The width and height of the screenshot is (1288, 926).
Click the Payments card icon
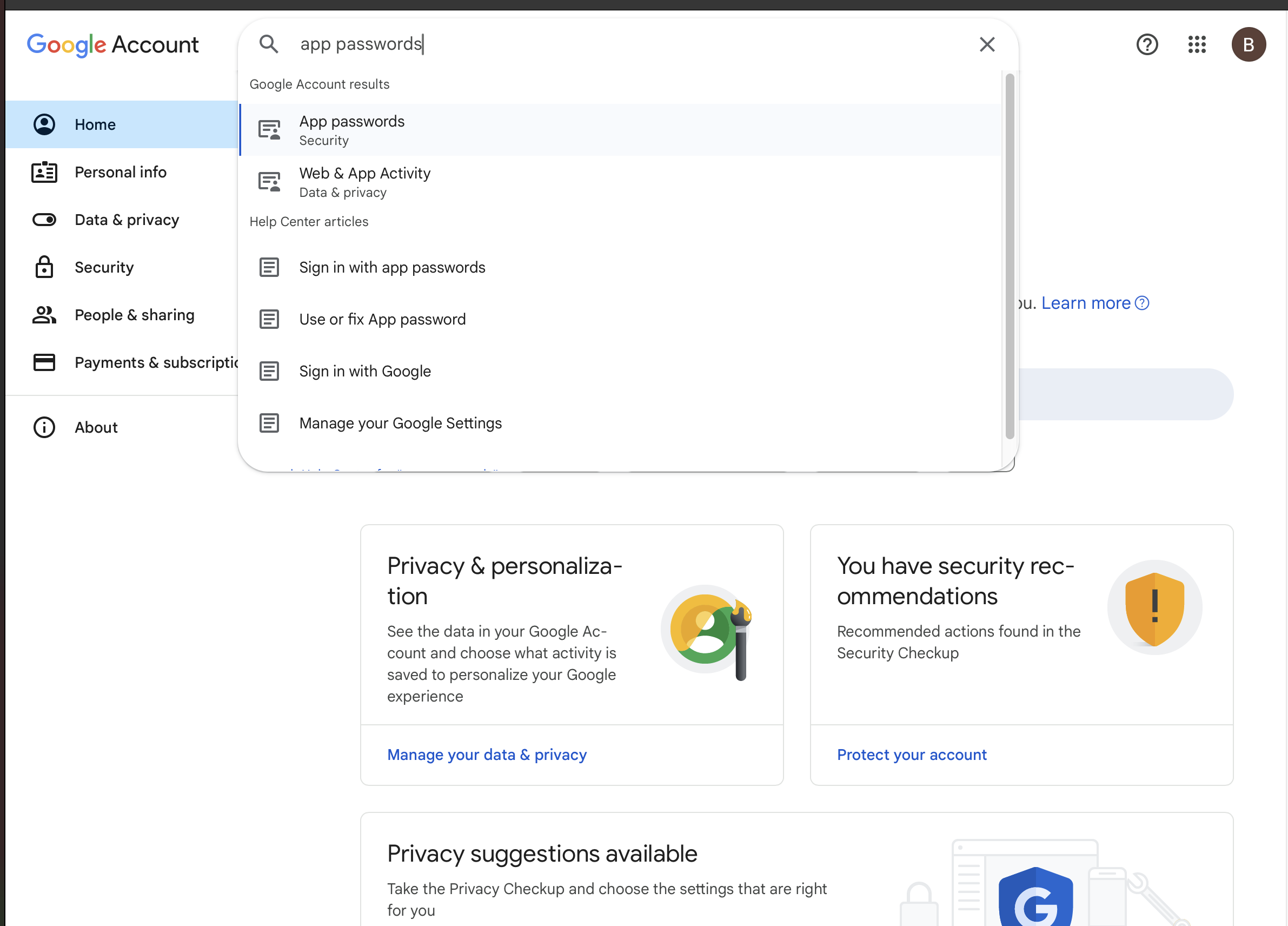pos(44,362)
